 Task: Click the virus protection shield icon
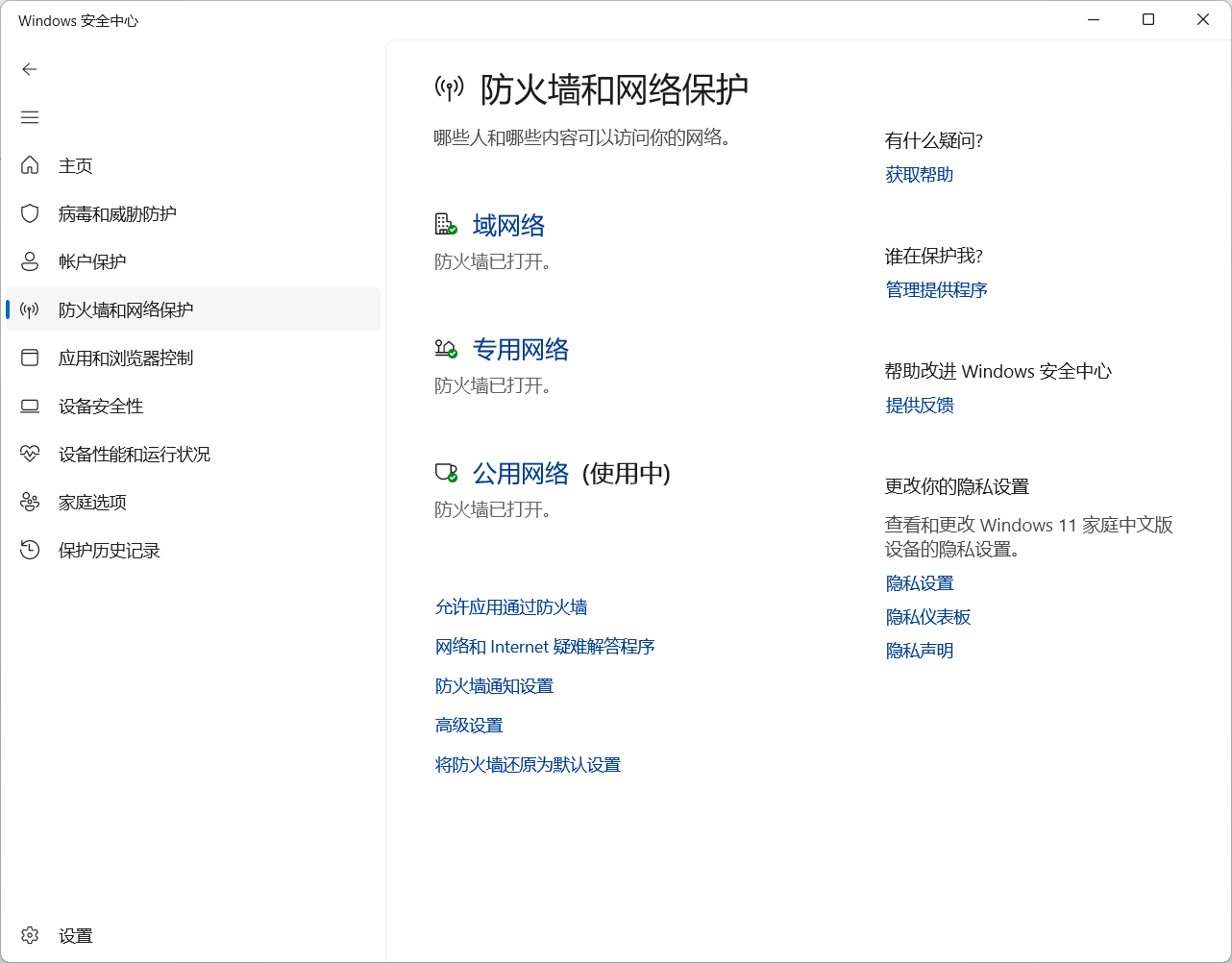(30, 213)
